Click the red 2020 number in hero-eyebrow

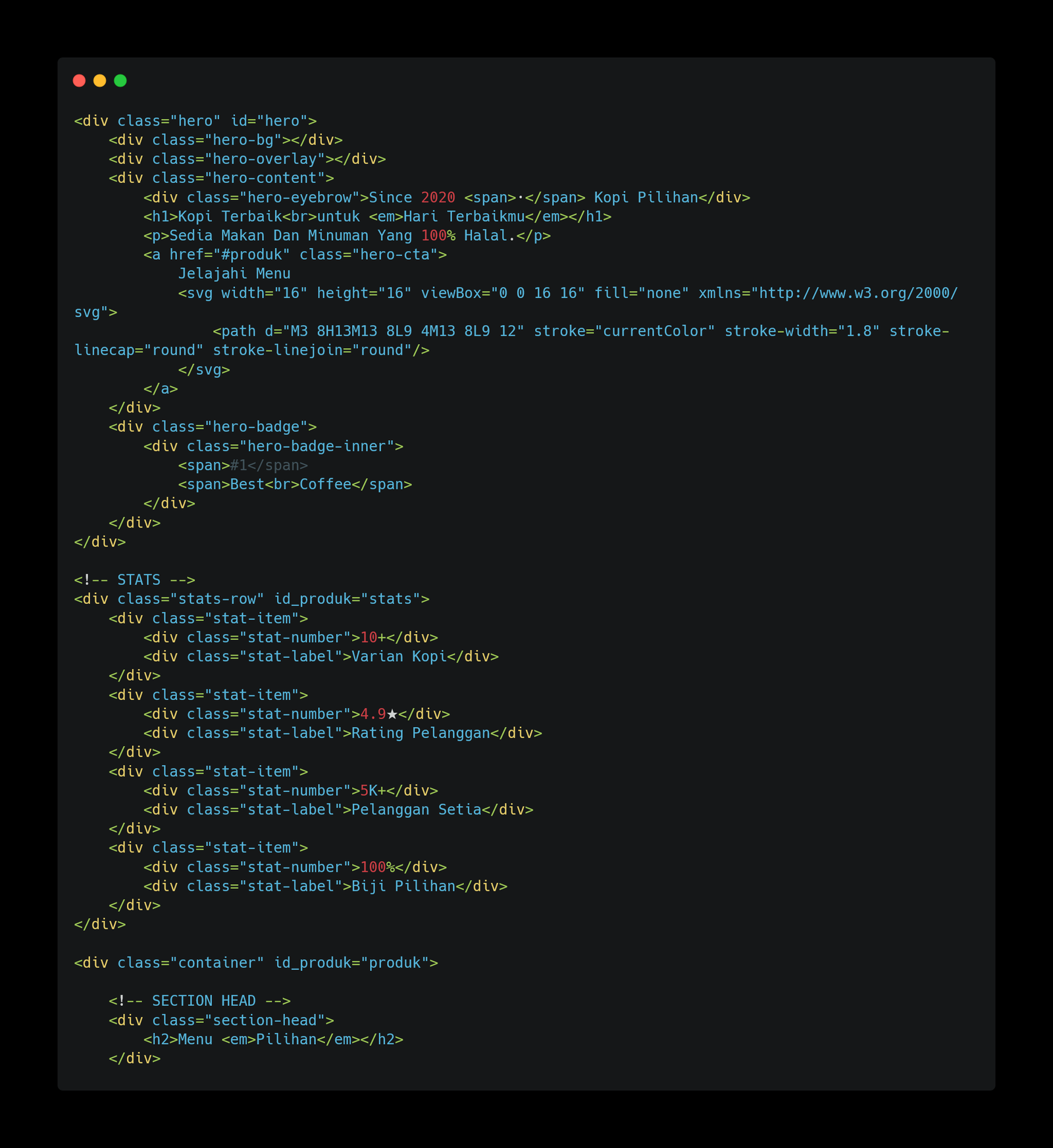[438, 197]
